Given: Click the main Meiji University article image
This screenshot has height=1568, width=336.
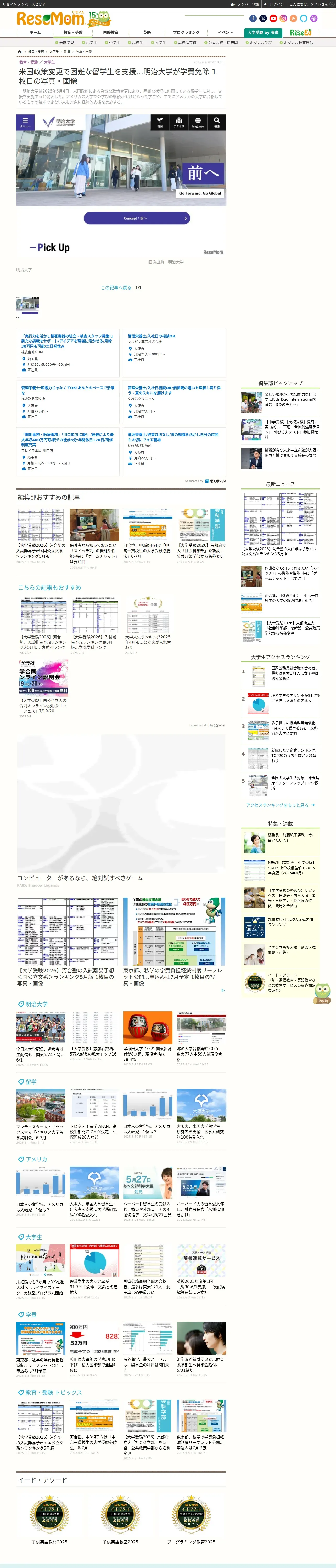Looking at the screenshot, I should click(121, 186).
